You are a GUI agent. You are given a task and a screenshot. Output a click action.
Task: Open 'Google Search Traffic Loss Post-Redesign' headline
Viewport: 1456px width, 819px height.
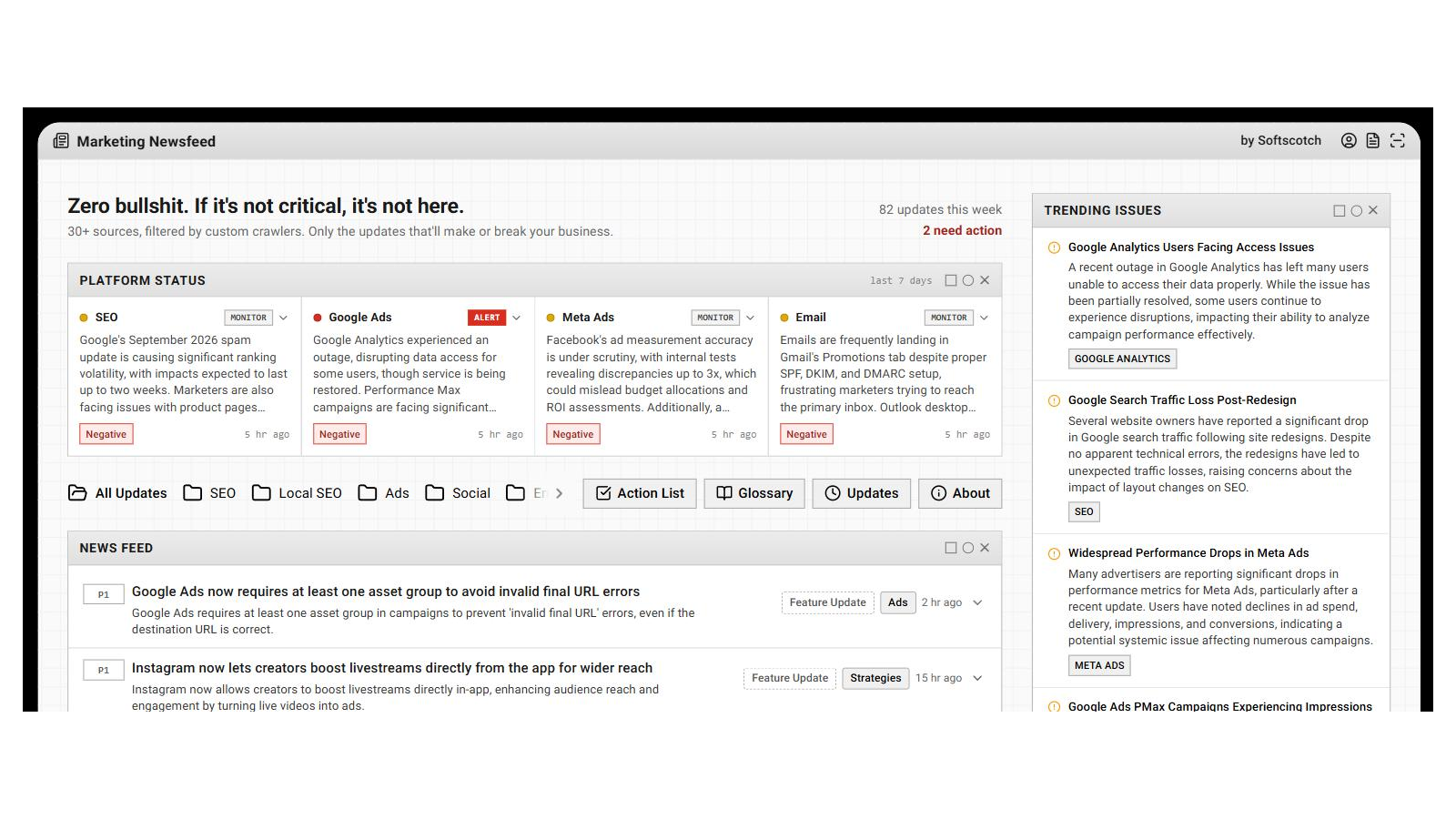coord(1182,400)
